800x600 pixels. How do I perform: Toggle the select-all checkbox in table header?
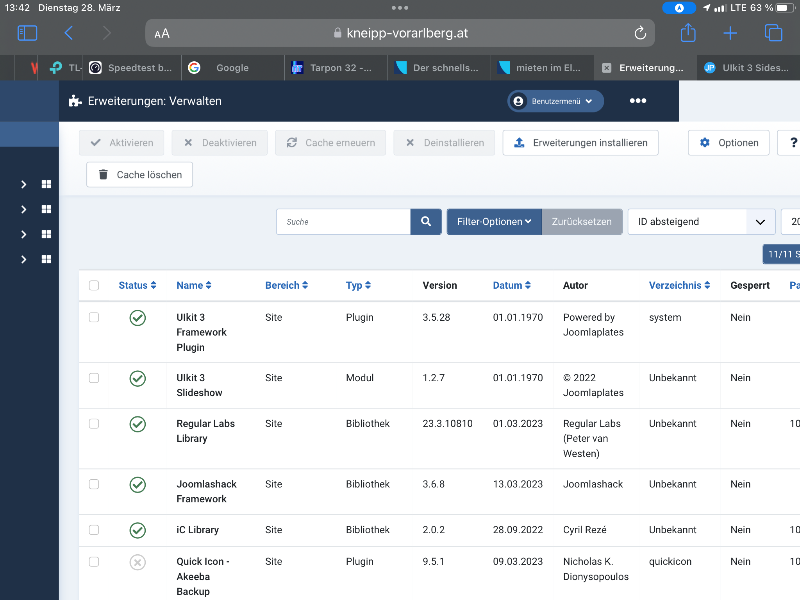pos(94,285)
